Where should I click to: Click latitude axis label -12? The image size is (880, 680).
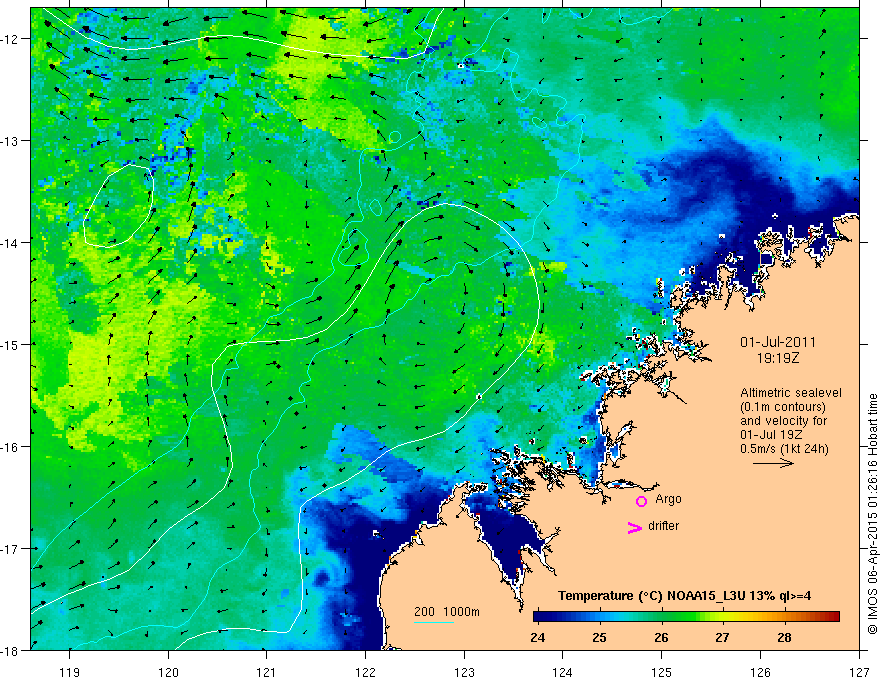tap(10, 39)
